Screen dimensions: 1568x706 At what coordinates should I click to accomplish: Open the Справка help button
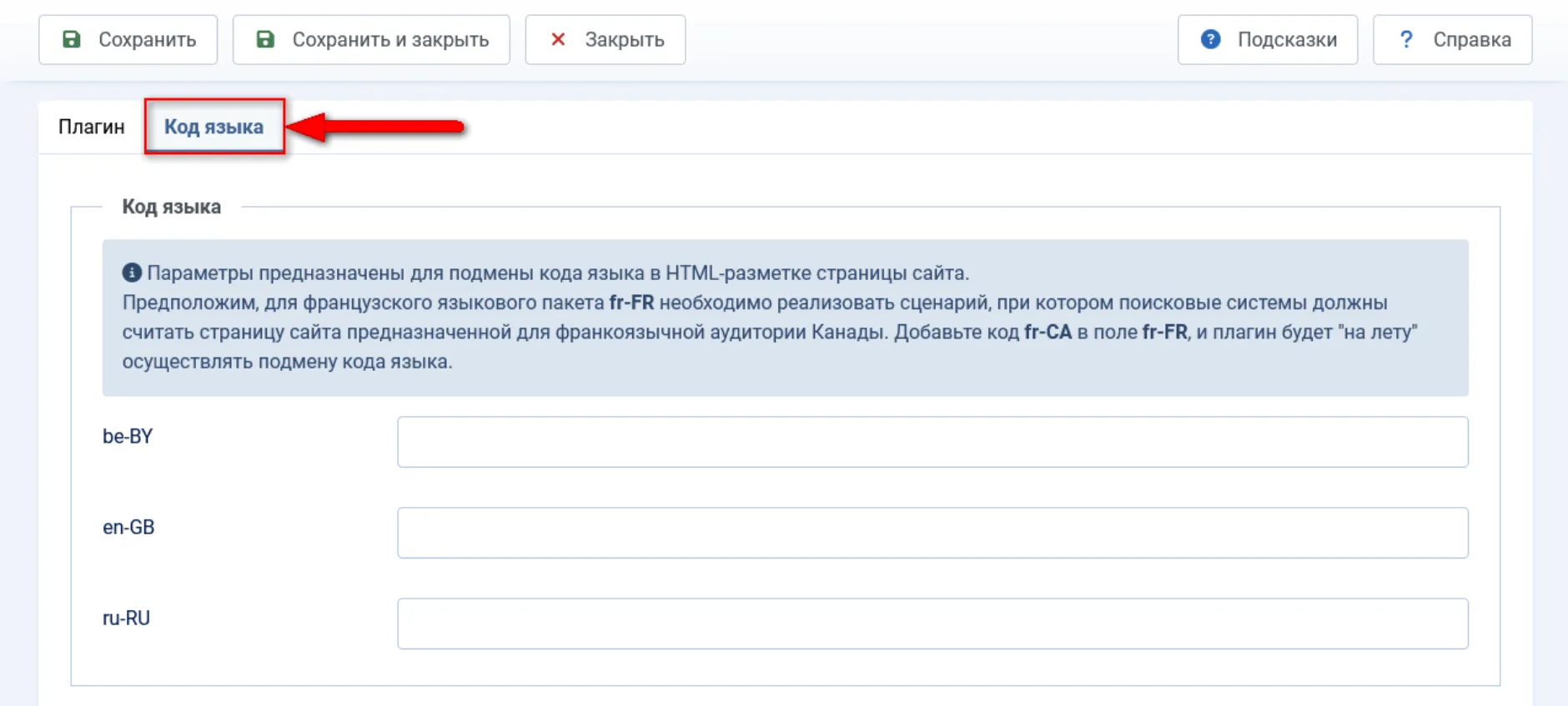1452,39
